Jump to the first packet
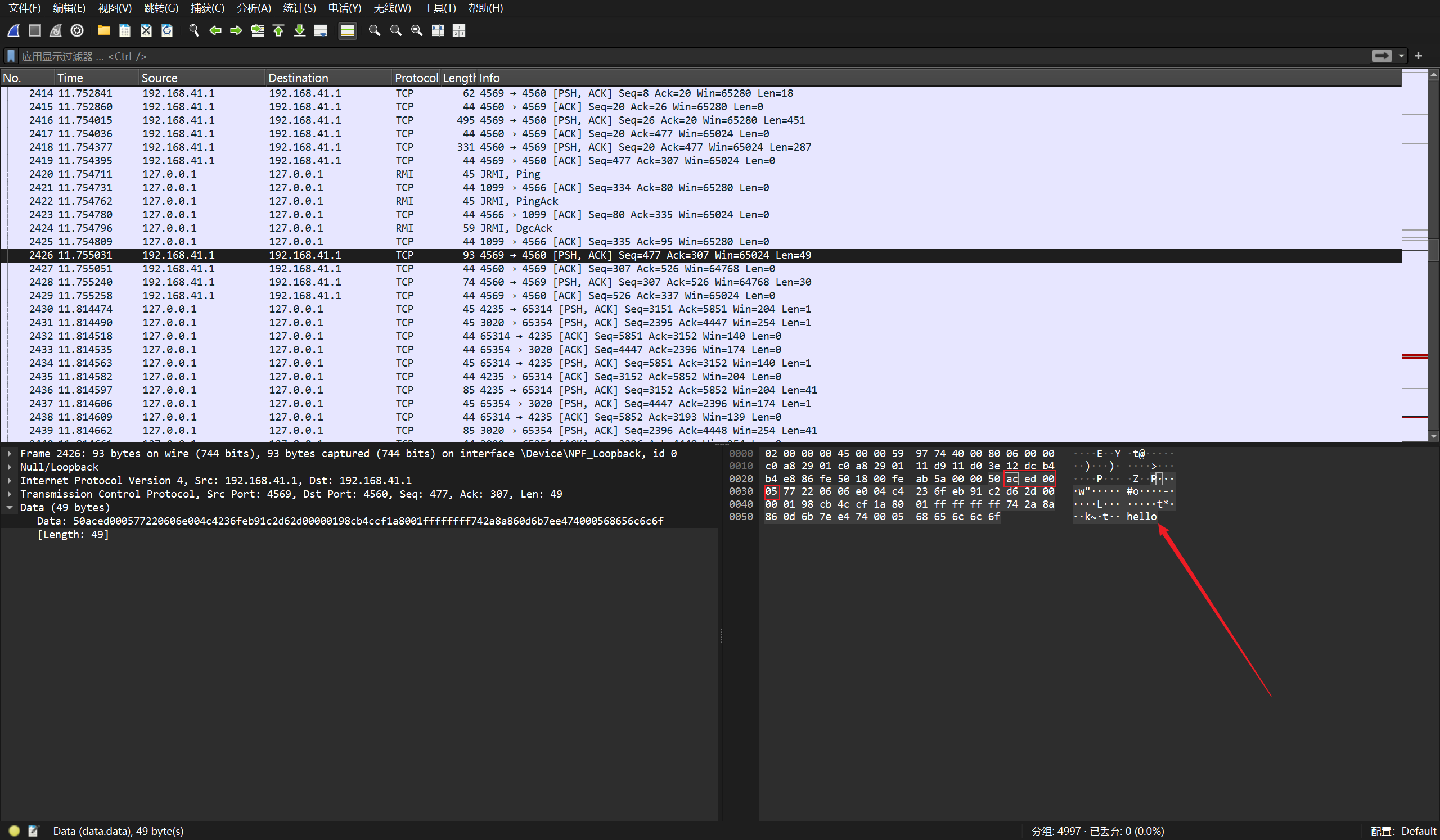This screenshot has width=1440, height=840. (278, 30)
